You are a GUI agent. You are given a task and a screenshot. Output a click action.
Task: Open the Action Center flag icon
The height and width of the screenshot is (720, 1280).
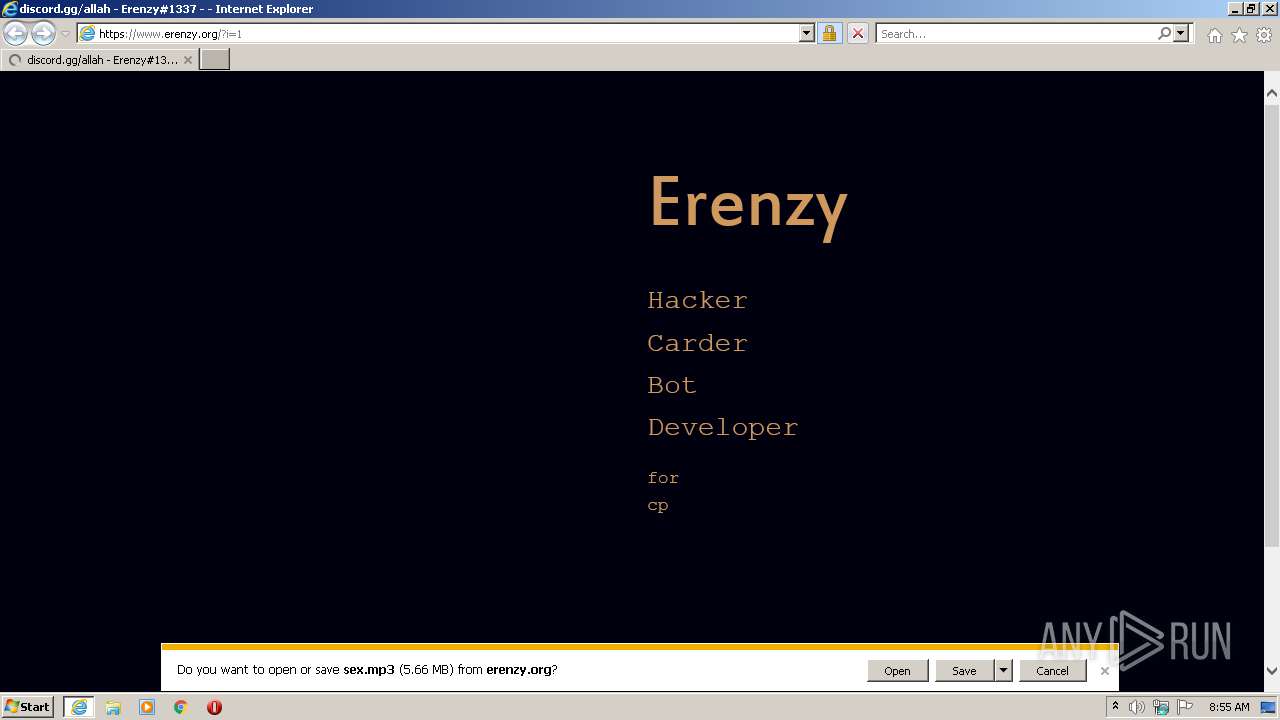tap(1185, 707)
